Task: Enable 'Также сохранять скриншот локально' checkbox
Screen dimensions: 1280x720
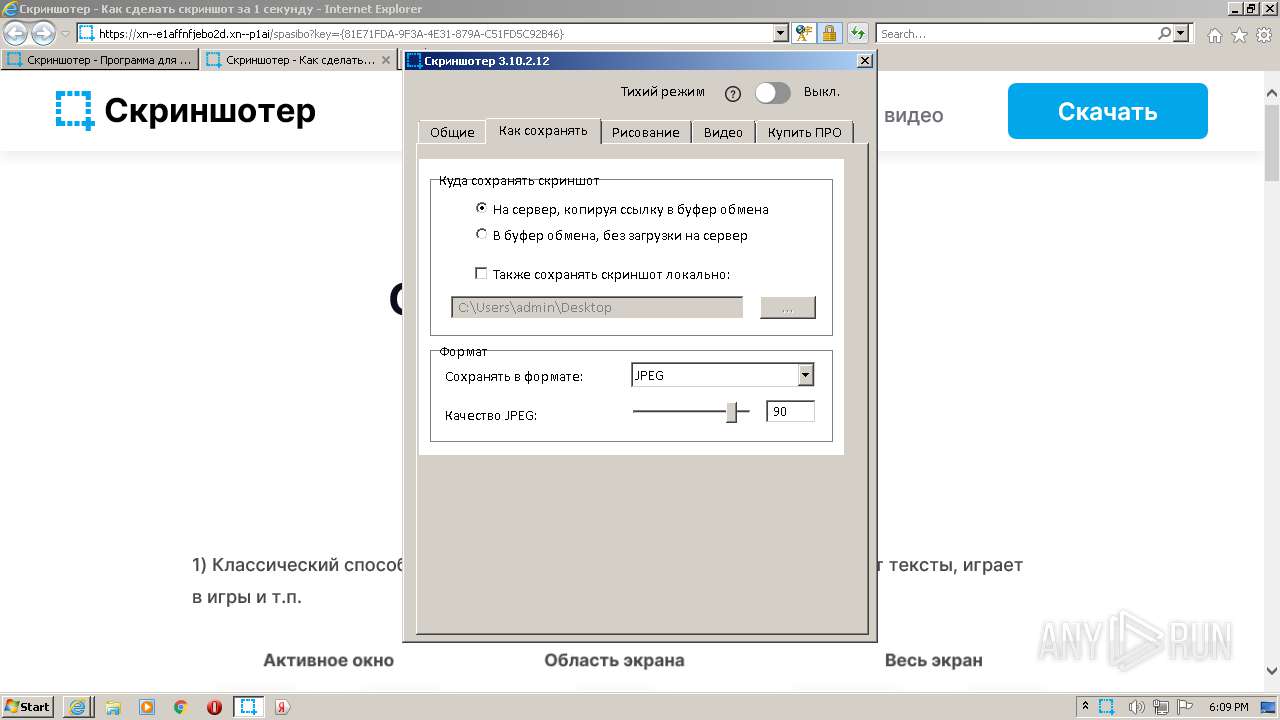Action: coord(482,273)
